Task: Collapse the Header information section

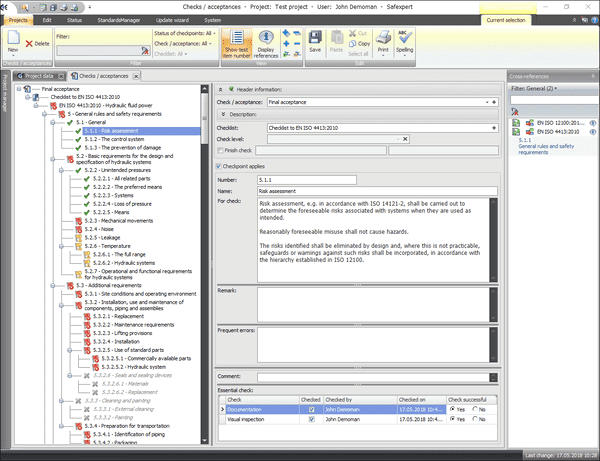Action: pyautogui.click(x=220, y=89)
